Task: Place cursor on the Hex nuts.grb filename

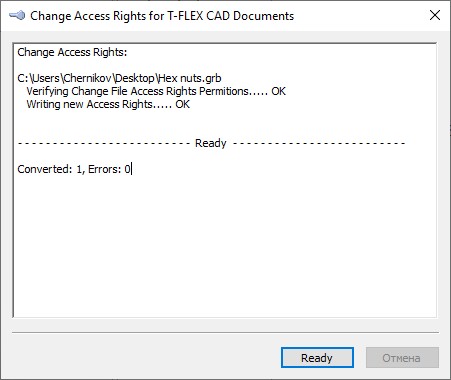Action: tap(190, 78)
